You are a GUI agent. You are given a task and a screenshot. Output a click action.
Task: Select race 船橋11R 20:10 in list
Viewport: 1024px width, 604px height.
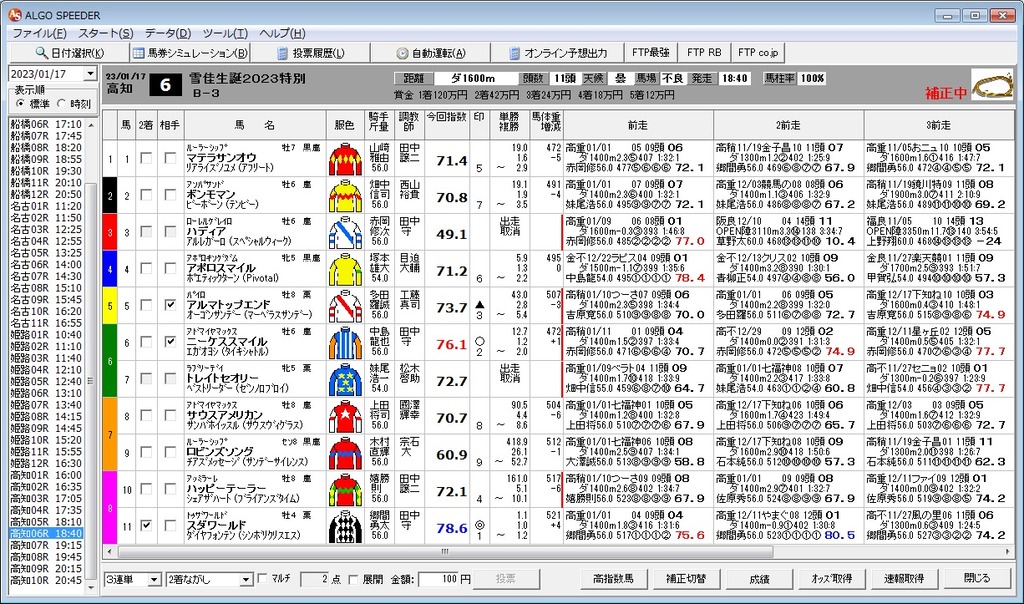coord(46,183)
